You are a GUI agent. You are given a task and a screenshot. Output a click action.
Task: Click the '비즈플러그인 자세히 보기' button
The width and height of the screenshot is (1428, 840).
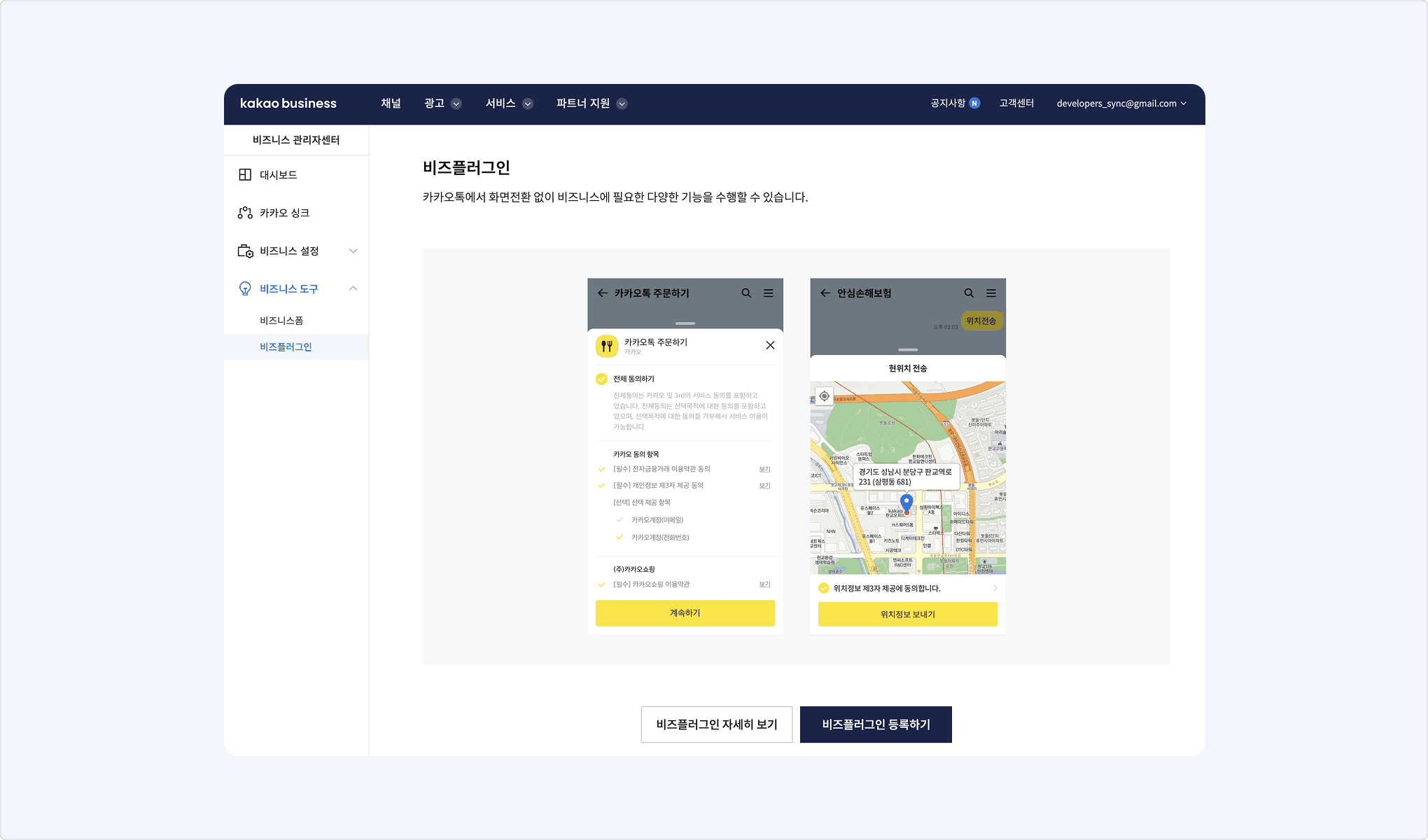click(717, 724)
